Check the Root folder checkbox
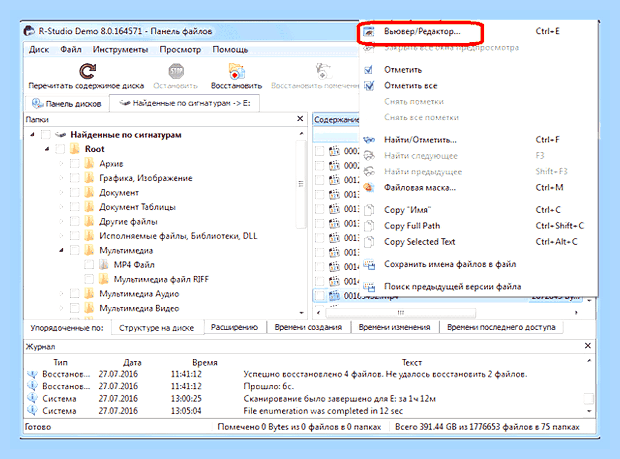 [60, 149]
